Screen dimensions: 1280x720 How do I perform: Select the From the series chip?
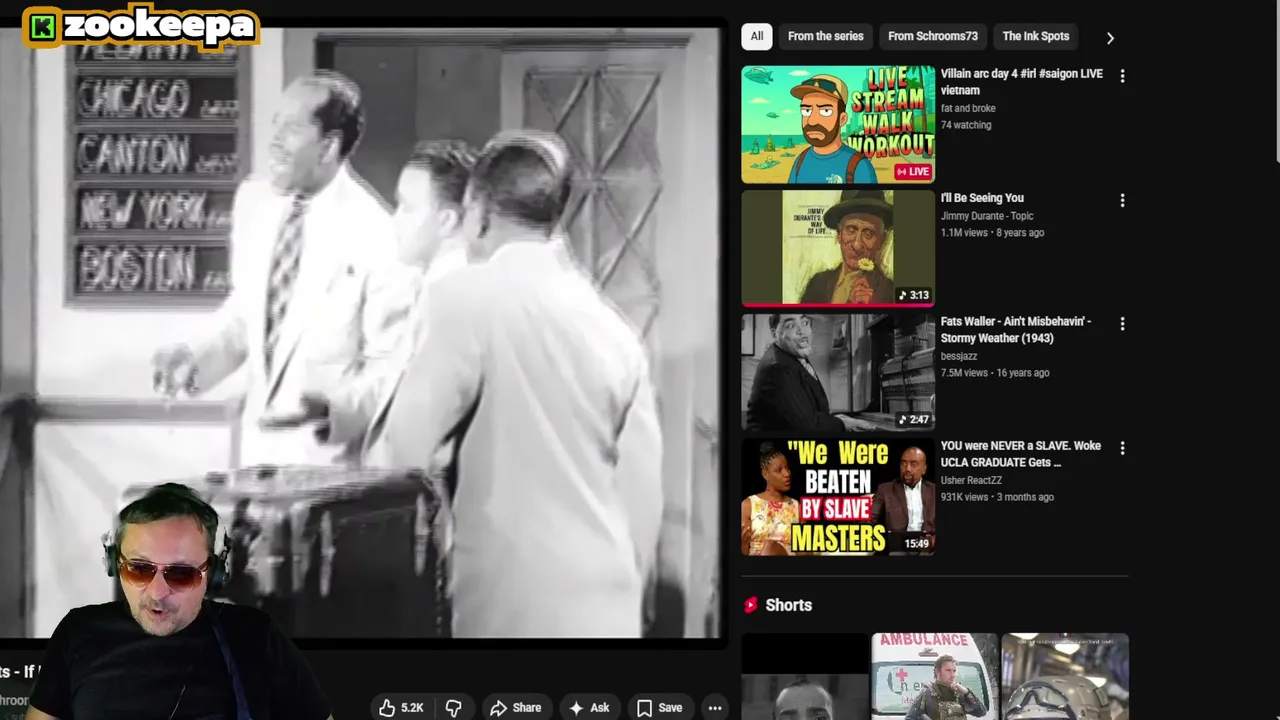(825, 36)
